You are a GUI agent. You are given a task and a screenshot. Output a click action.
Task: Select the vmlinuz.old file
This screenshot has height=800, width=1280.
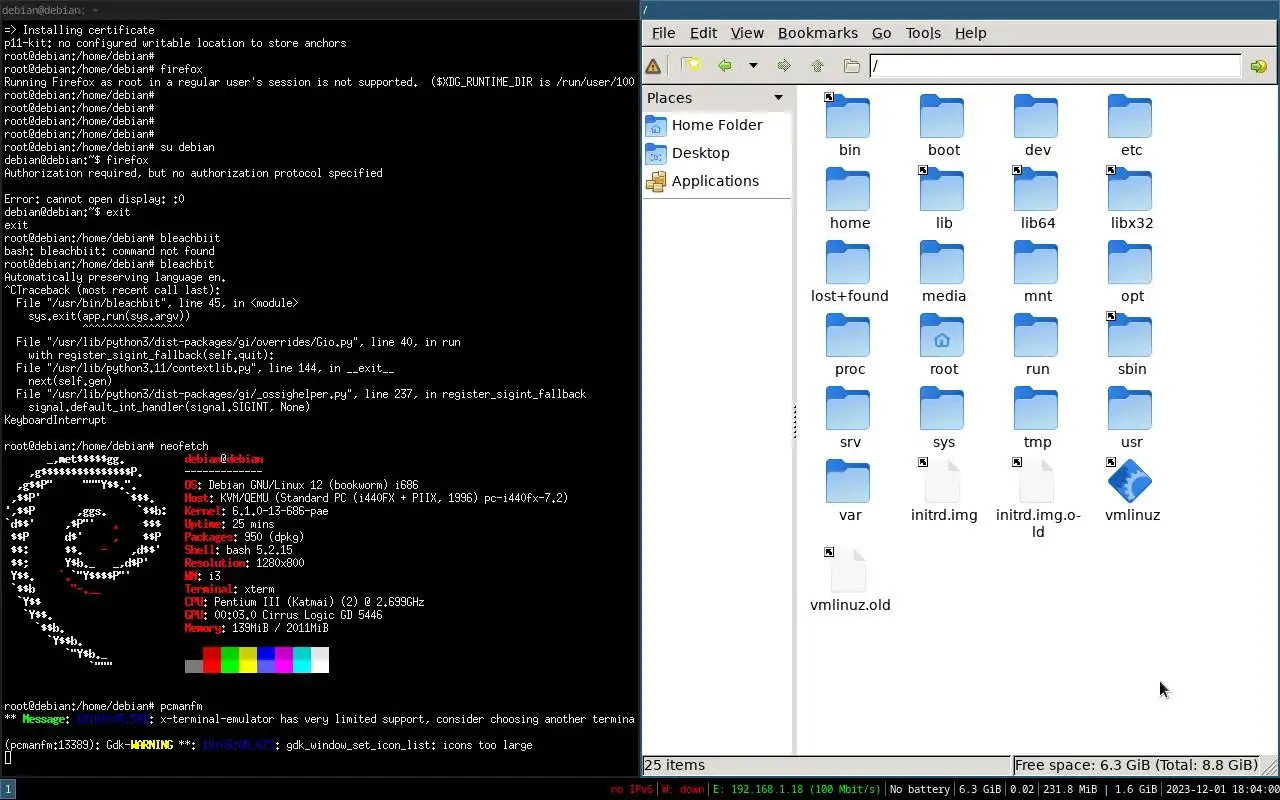point(848,572)
